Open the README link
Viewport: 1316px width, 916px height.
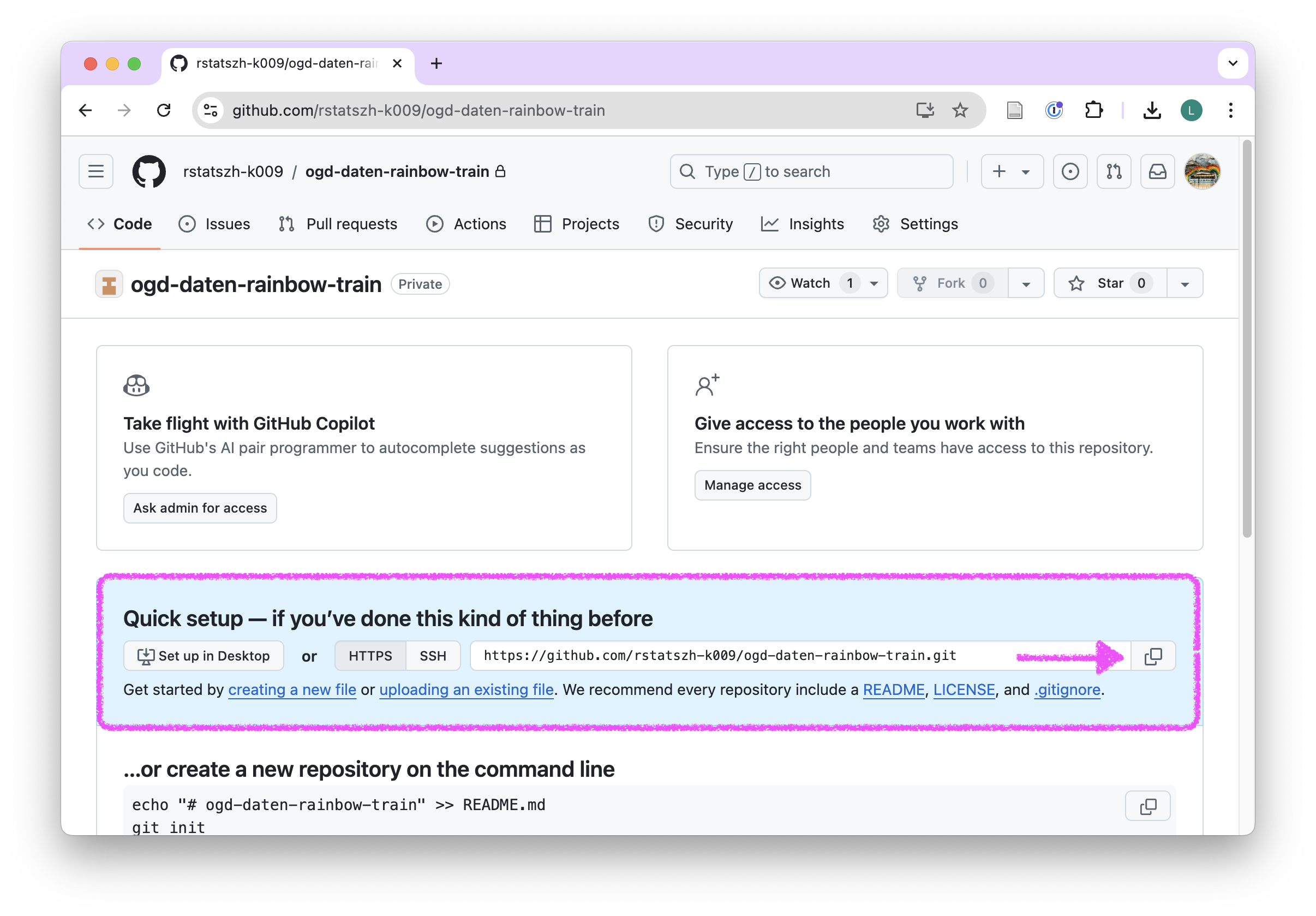click(x=894, y=689)
